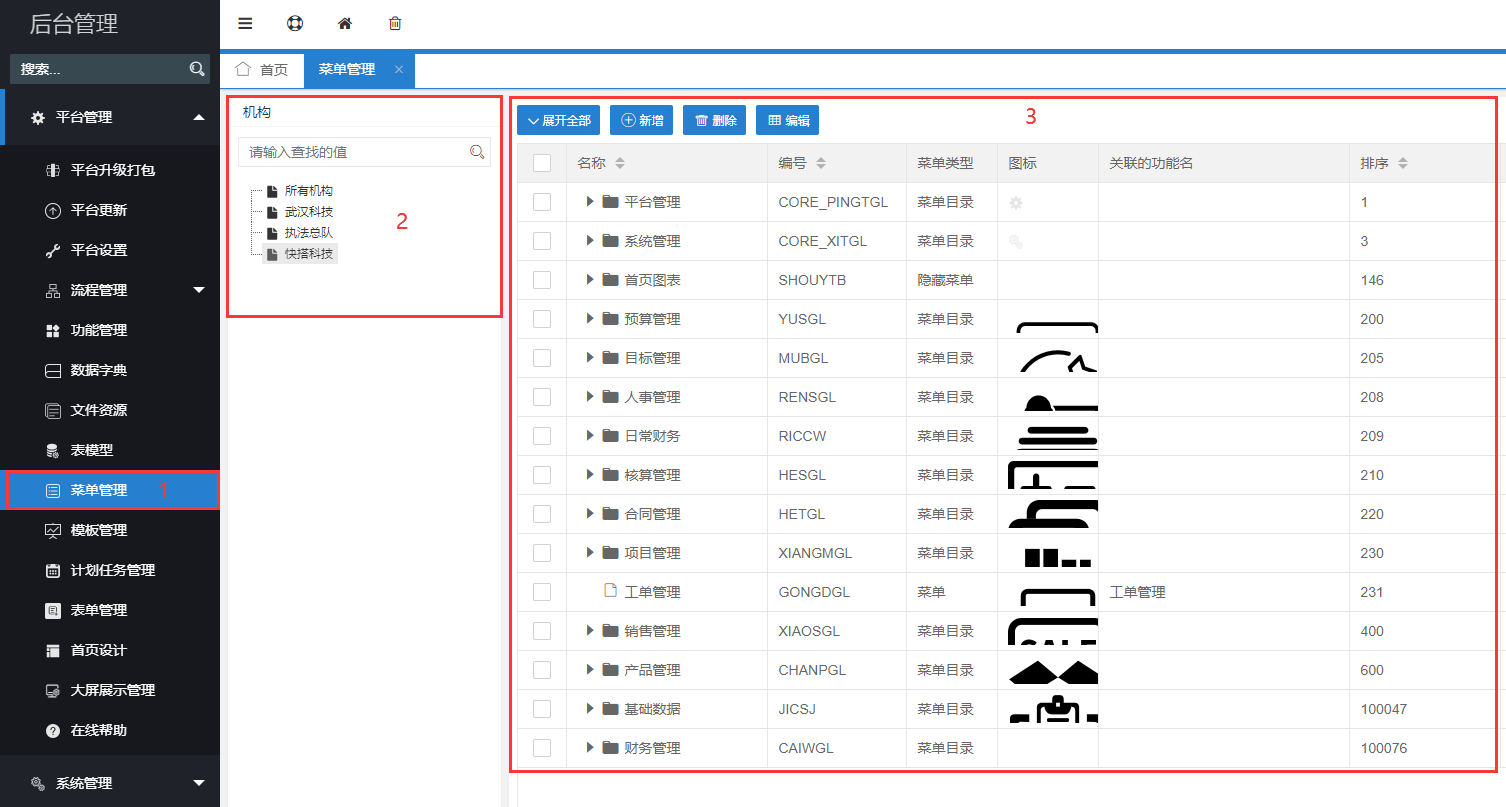Click the 请输入查找的值 input field
This screenshot has width=1506, height=807.
point(354,152)
